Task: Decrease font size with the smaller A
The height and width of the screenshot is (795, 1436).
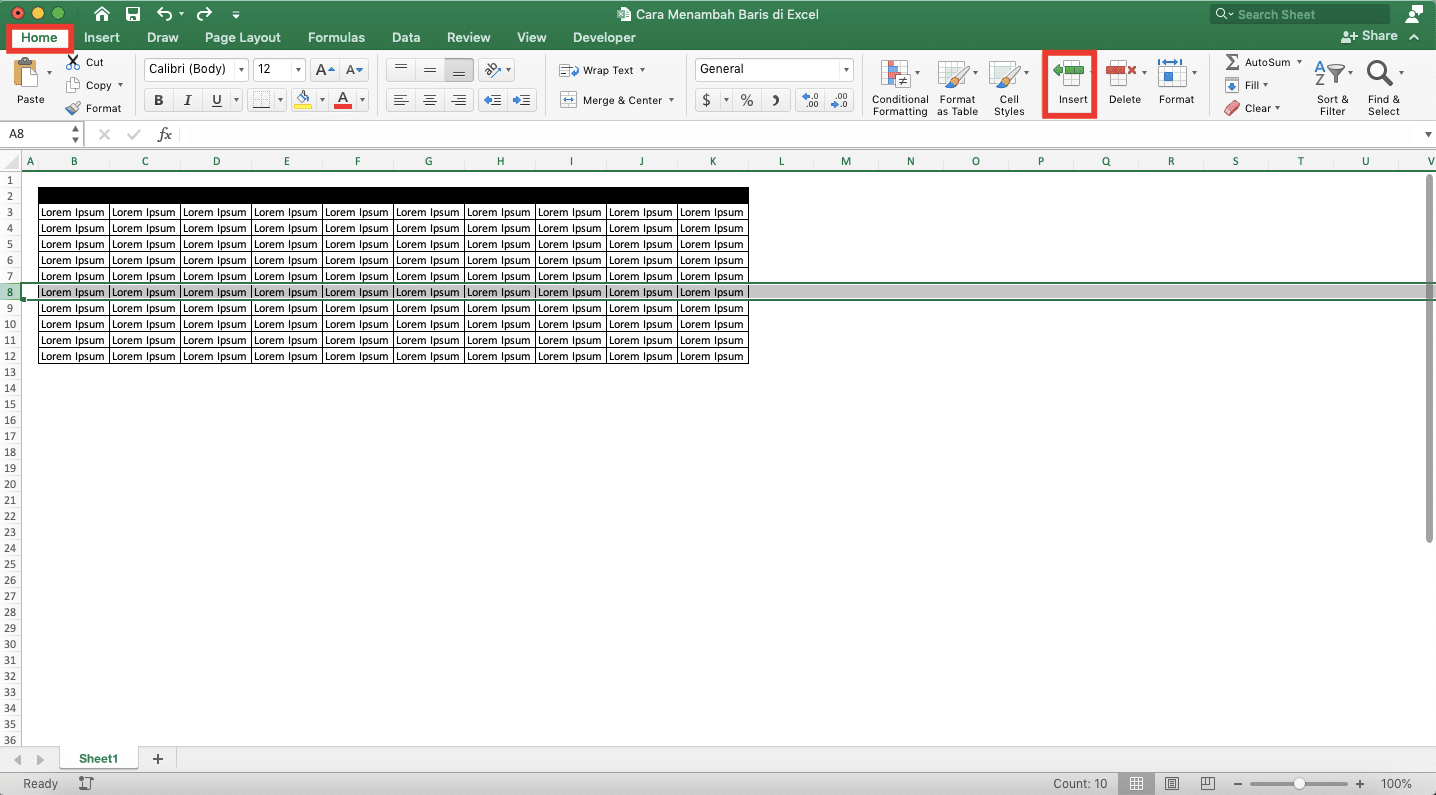Action: (x=355, y=70)
